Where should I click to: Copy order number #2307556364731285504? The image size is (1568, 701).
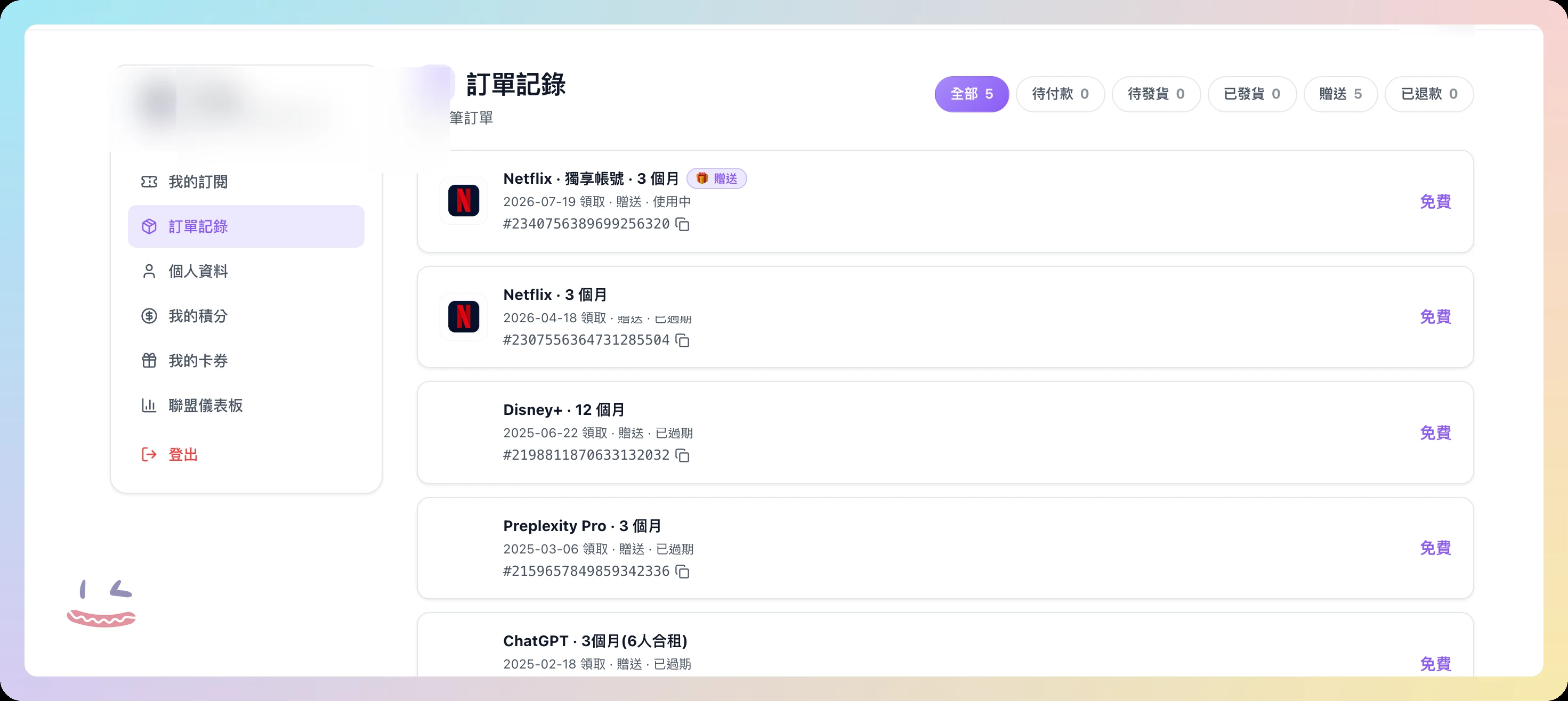pyautogui.click(x=683, y=341)
